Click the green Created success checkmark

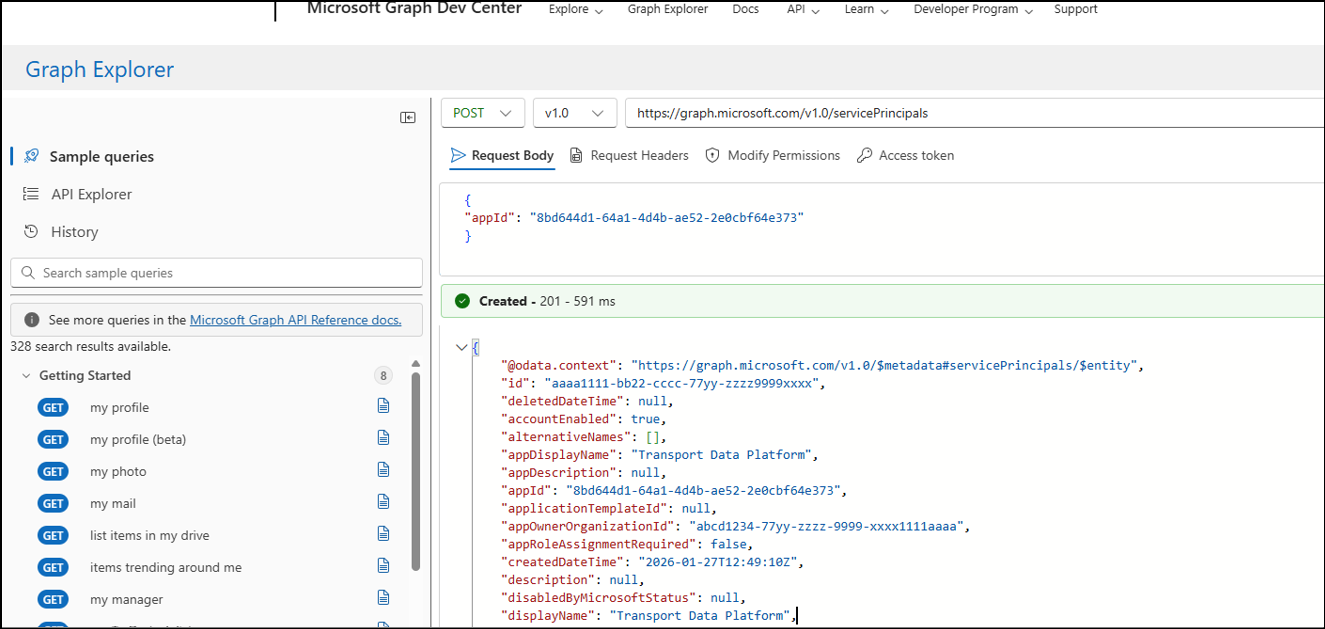coord(461,300)
